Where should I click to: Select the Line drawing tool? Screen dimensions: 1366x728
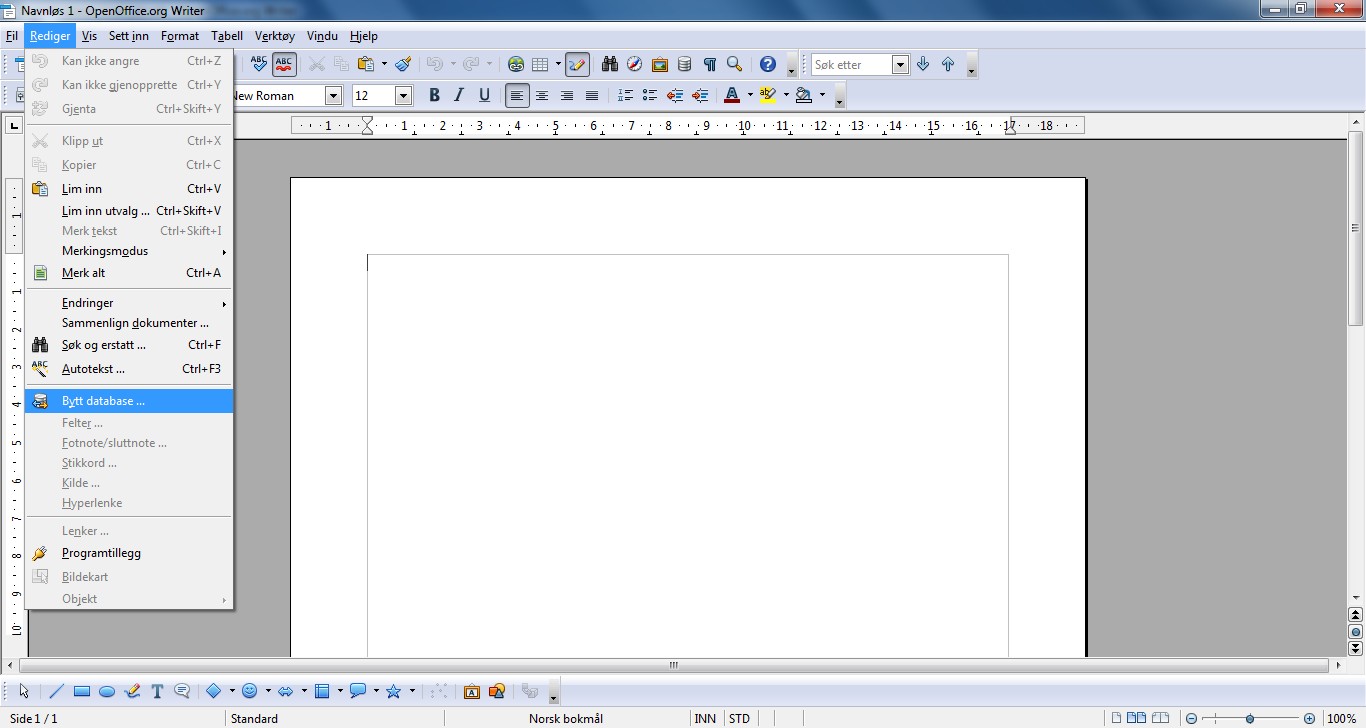57,691
